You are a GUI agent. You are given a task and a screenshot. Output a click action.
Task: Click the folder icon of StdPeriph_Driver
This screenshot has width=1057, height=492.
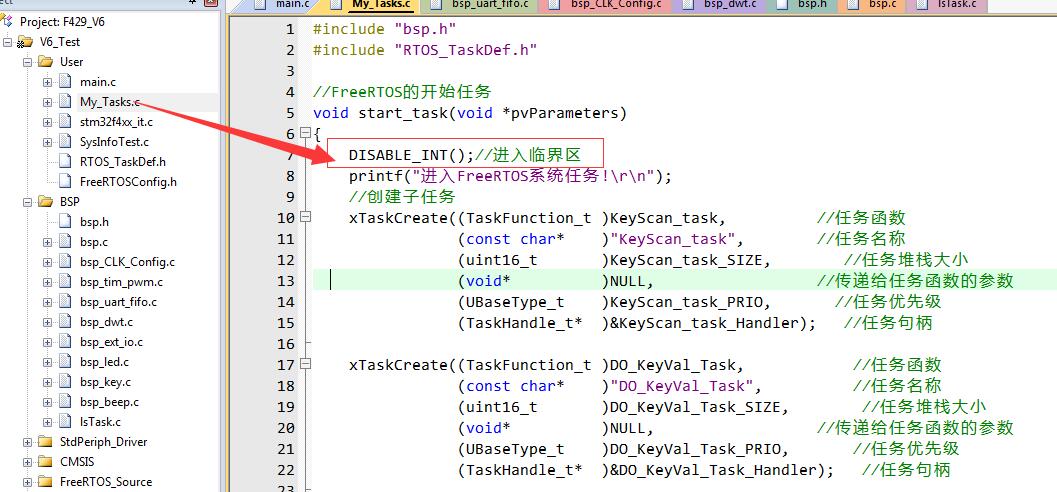coord(45,442)
